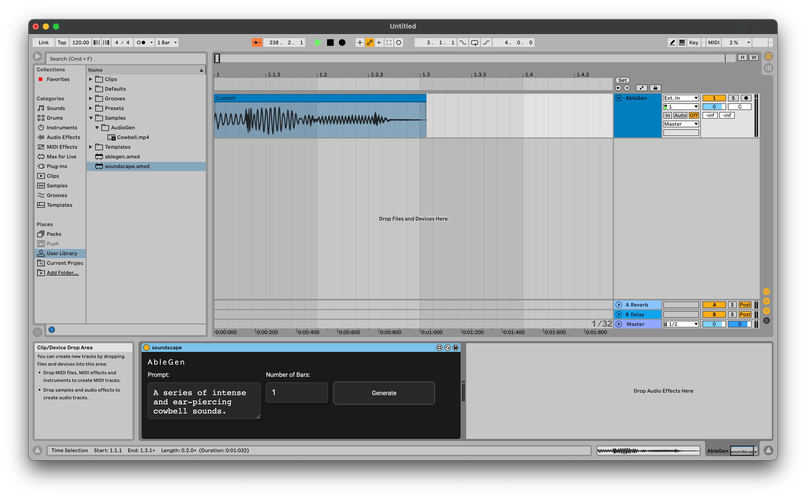806x498 pixels.
Task: Select Packs under Places
Action: 54,234
